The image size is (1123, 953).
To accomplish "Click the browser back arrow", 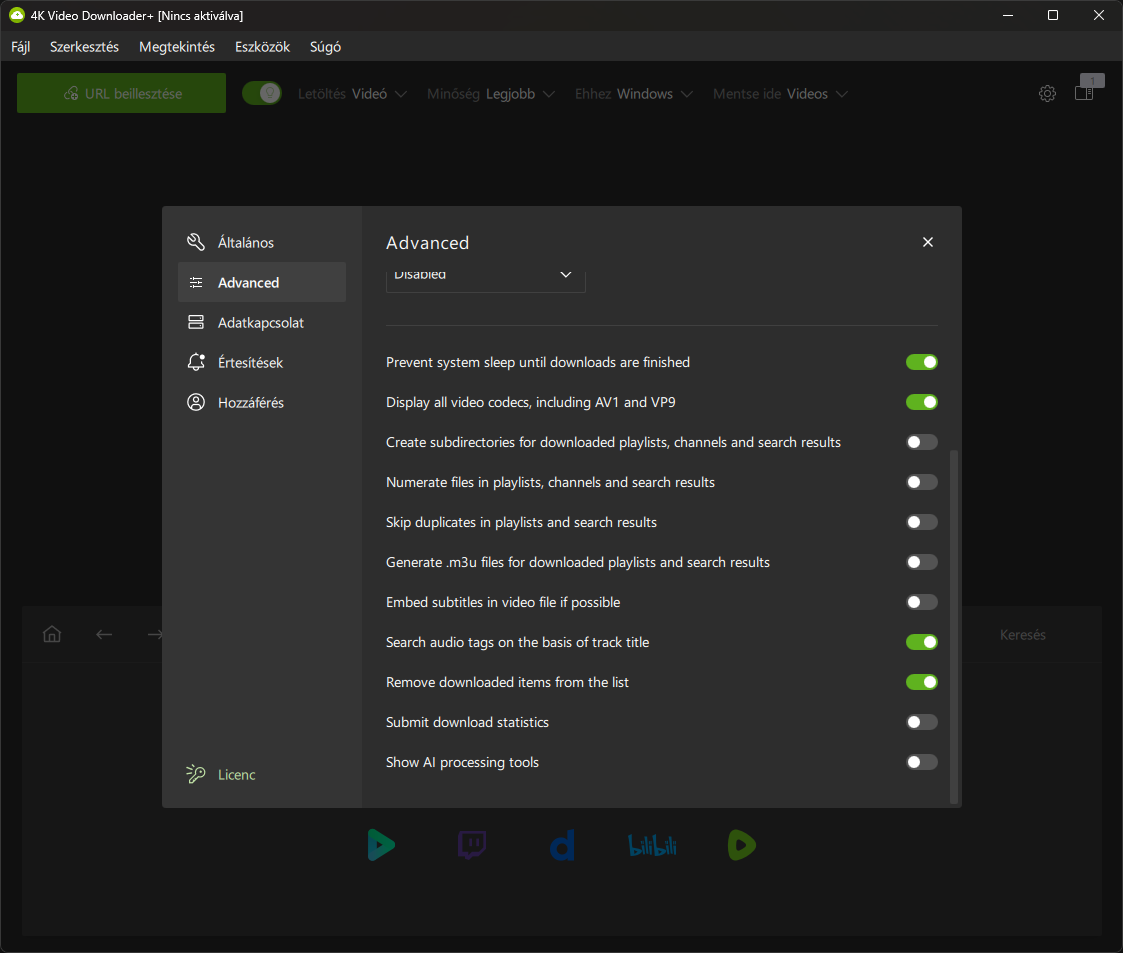I will (x=104, y=634).
